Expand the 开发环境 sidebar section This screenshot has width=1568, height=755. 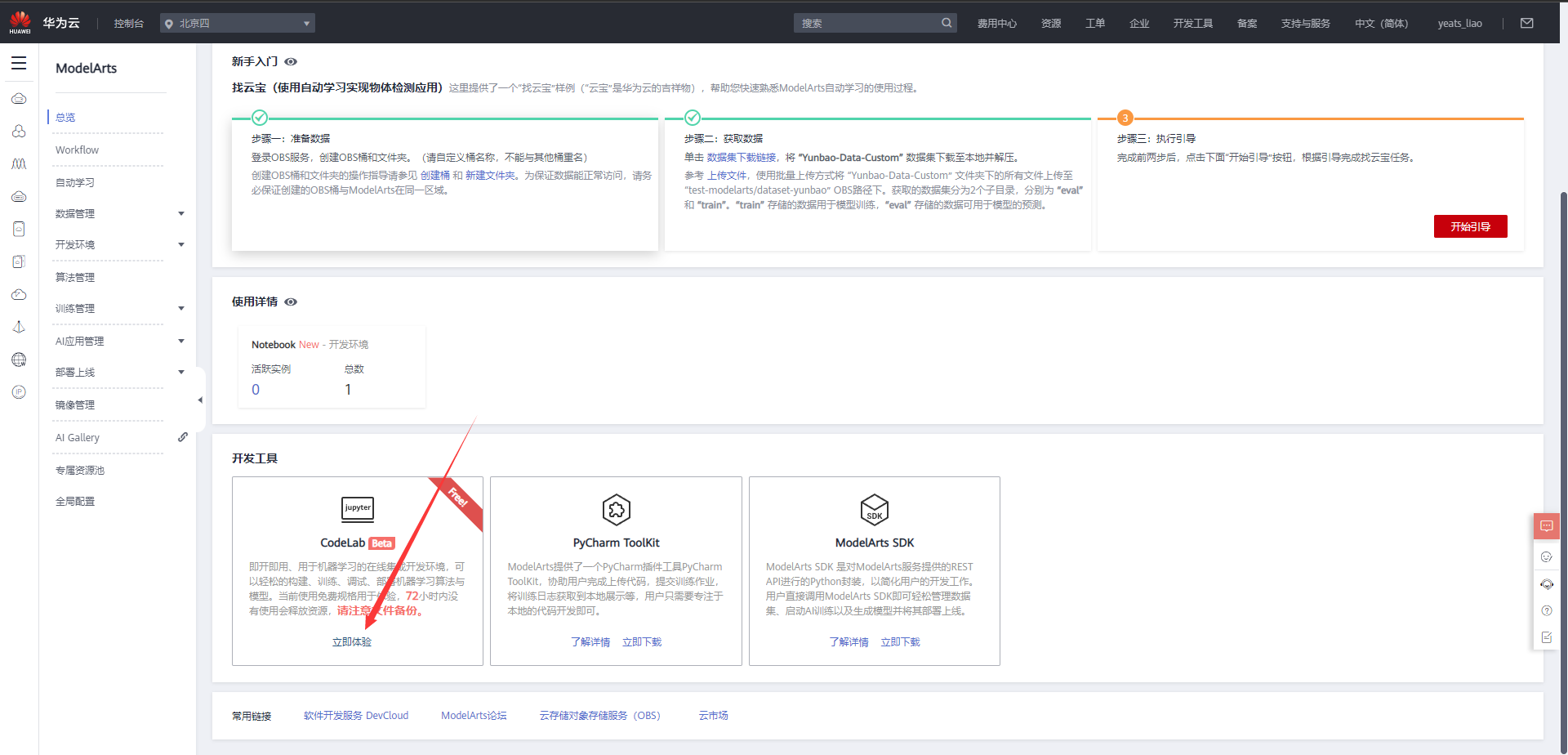pyautogui.click(x=181, y=245)
